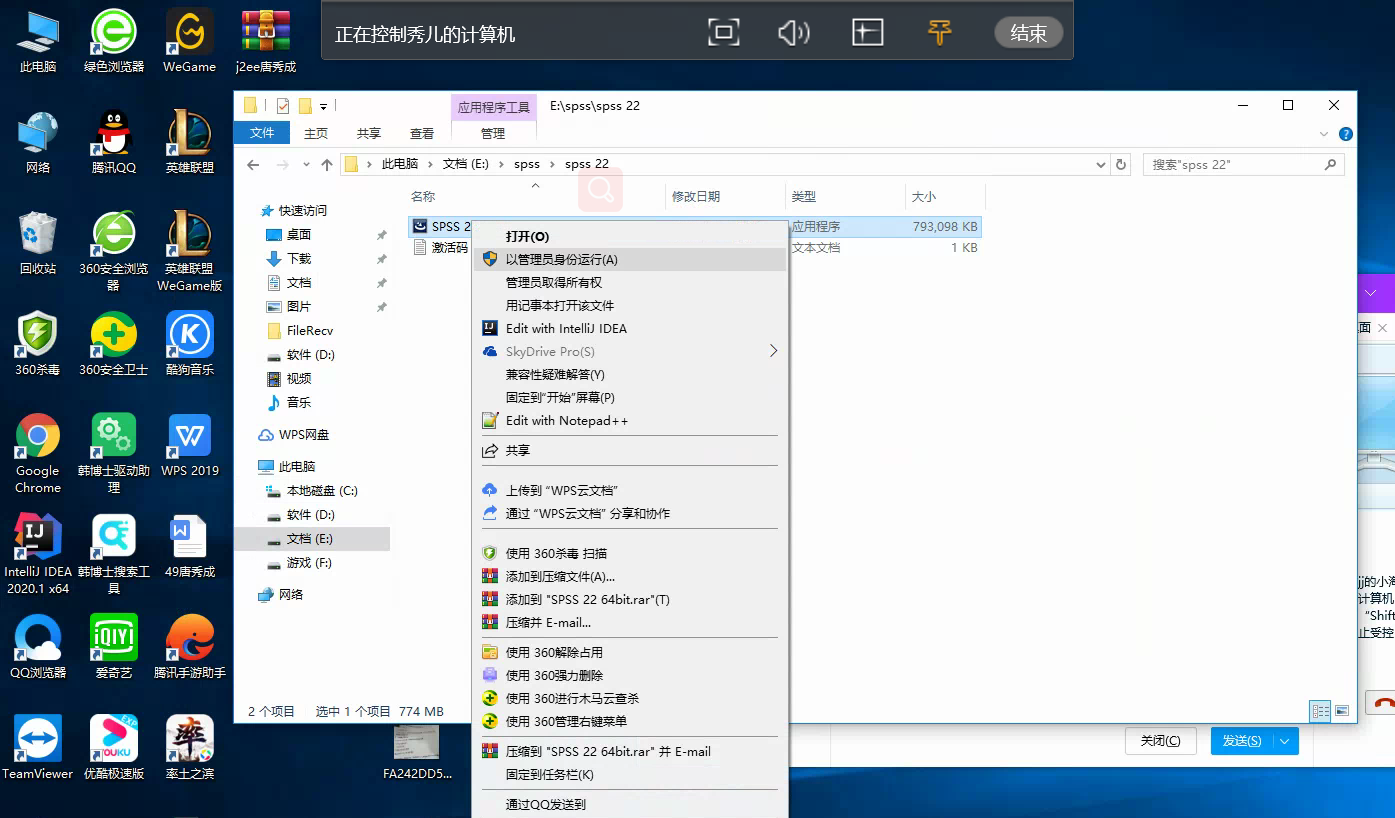Click 结束 to end remote control
Viewport: 1395px width, 818px height.
coord(1028,33)
